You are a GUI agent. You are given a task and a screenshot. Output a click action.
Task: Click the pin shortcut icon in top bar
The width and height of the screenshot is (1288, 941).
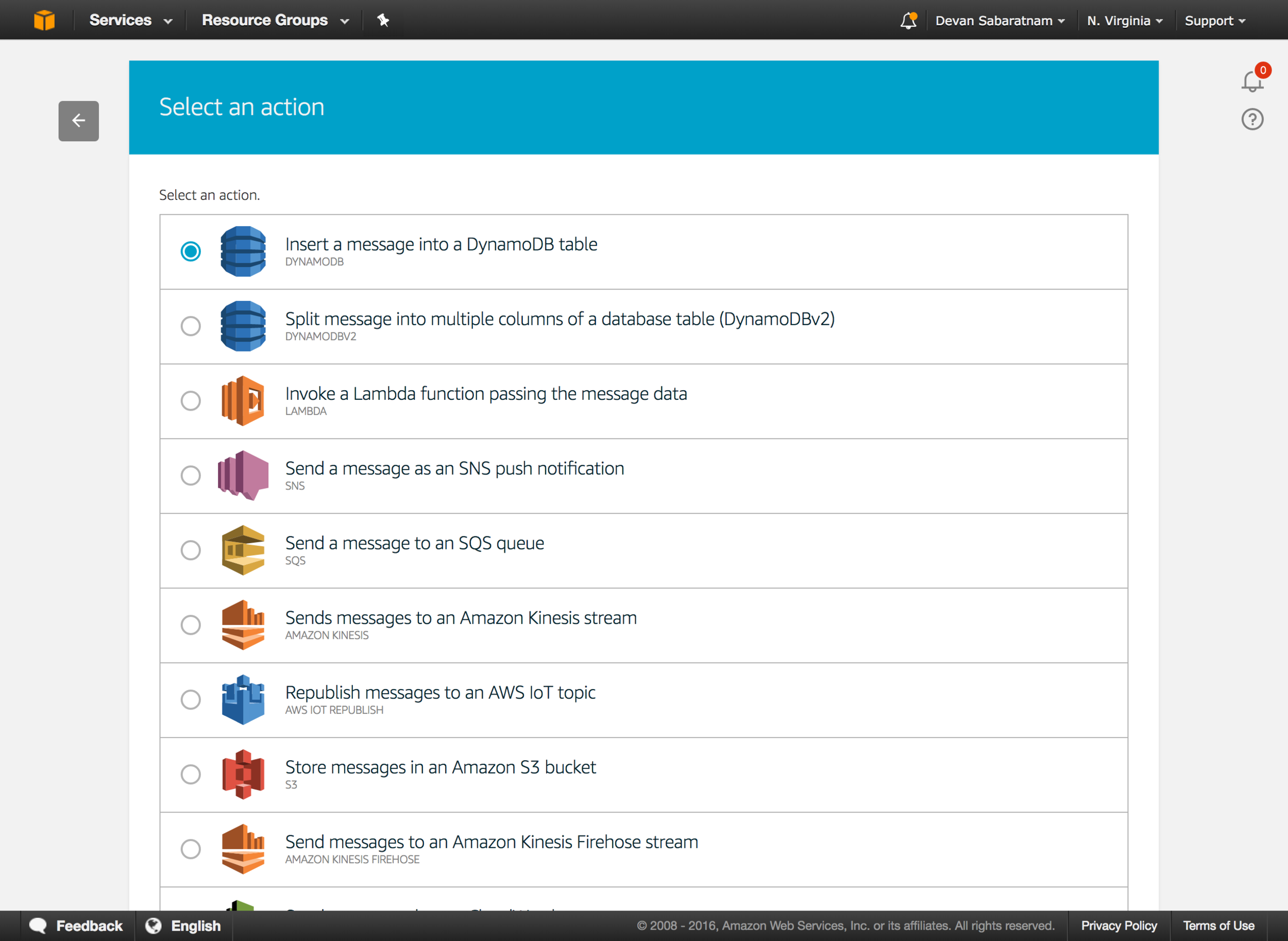[383, 21]
